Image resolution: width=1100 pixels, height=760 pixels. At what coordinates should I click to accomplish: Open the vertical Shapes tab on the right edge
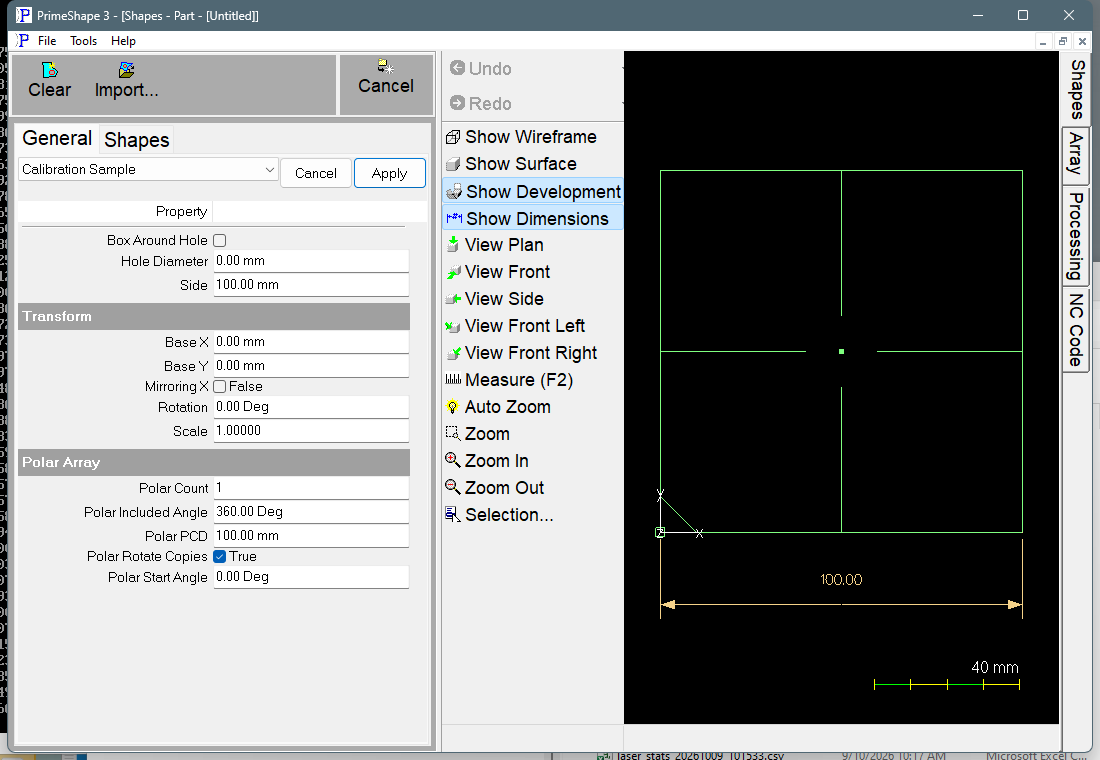(x=1075, y=89)
